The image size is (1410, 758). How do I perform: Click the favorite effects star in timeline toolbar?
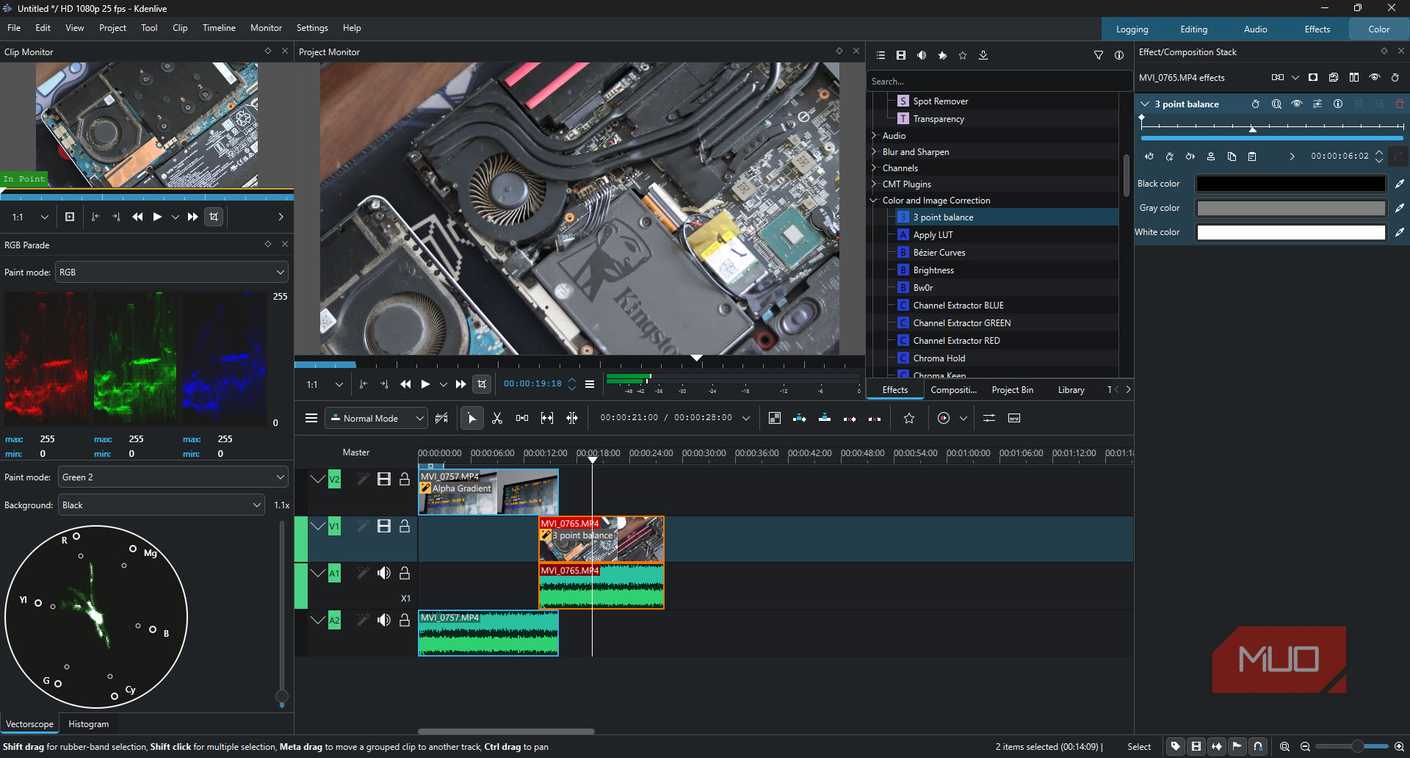coord(909,418)
